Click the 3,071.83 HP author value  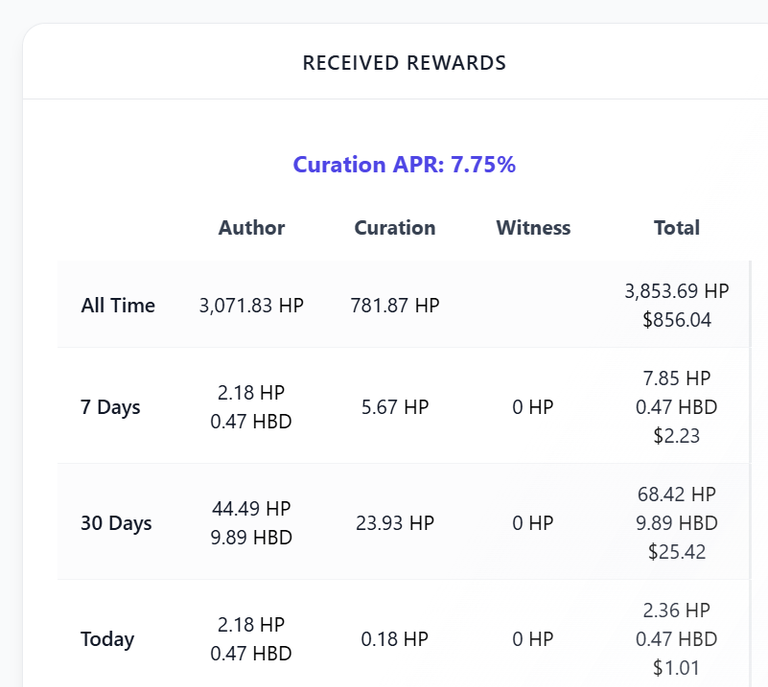coord(252,306)
